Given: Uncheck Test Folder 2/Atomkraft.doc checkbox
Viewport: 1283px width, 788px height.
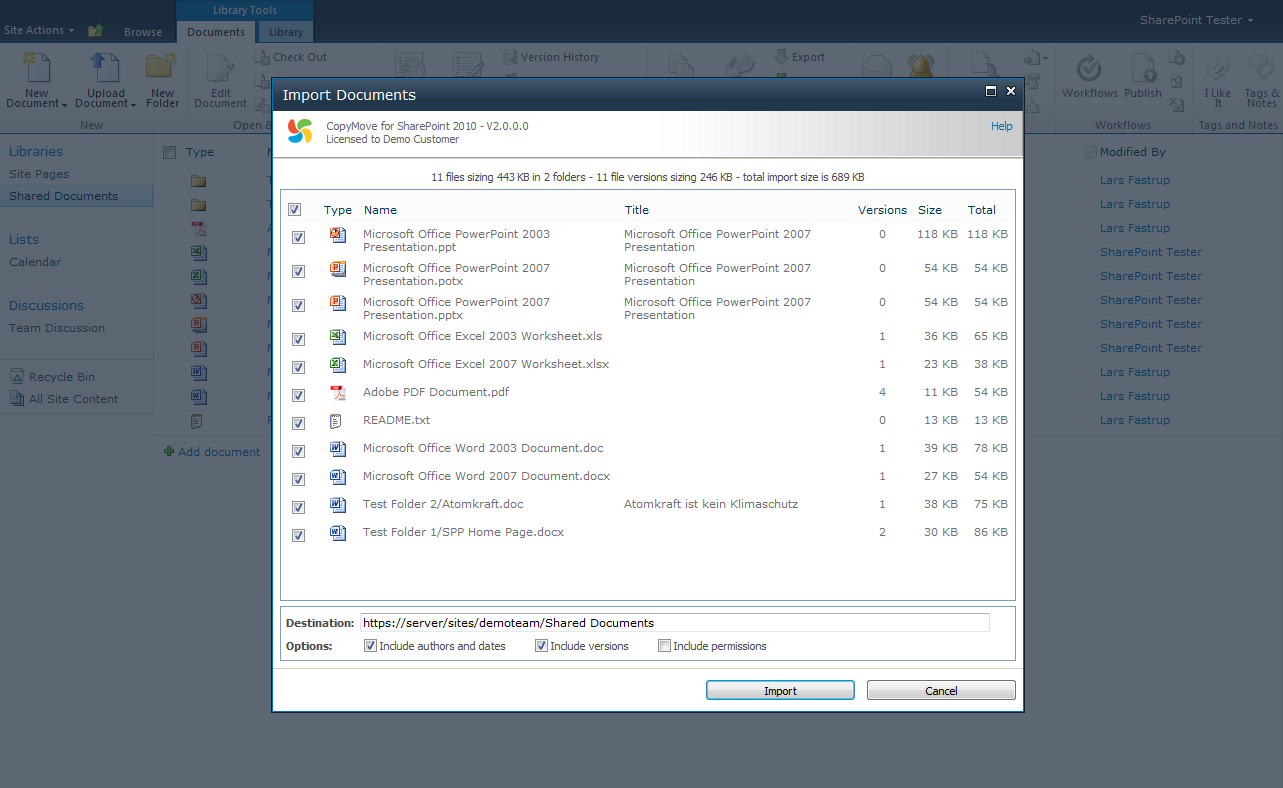Looking at the screenshot, I should (x=298, y=508).
